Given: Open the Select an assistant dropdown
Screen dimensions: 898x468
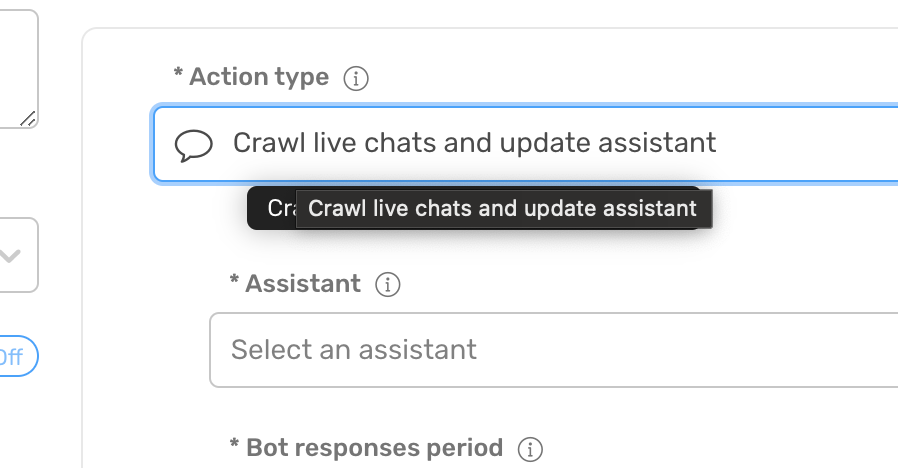Looking at the screenshot, I should coord(554,350).
